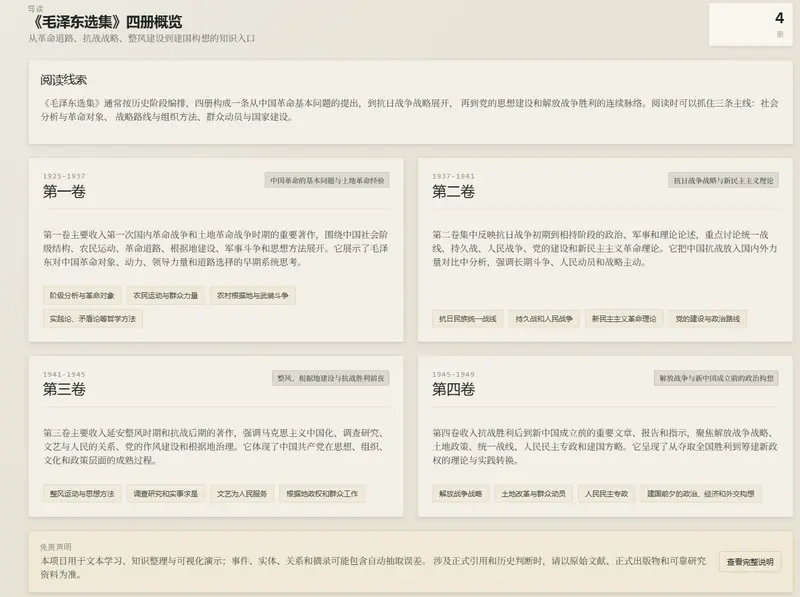Click the 1937-1941 date label

pyautogui.click(x=454, y=176)
